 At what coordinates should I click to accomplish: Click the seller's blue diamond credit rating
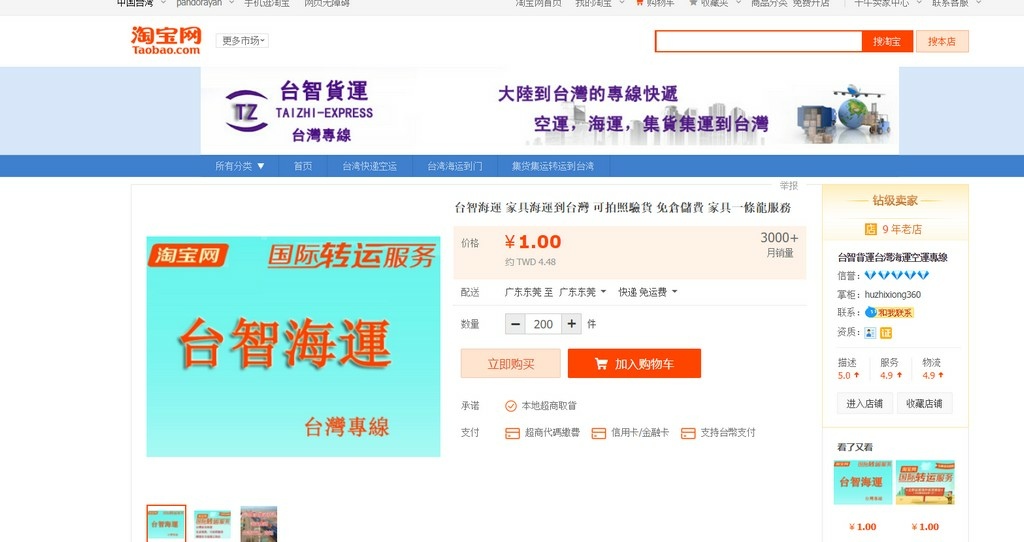click(897, 276)
